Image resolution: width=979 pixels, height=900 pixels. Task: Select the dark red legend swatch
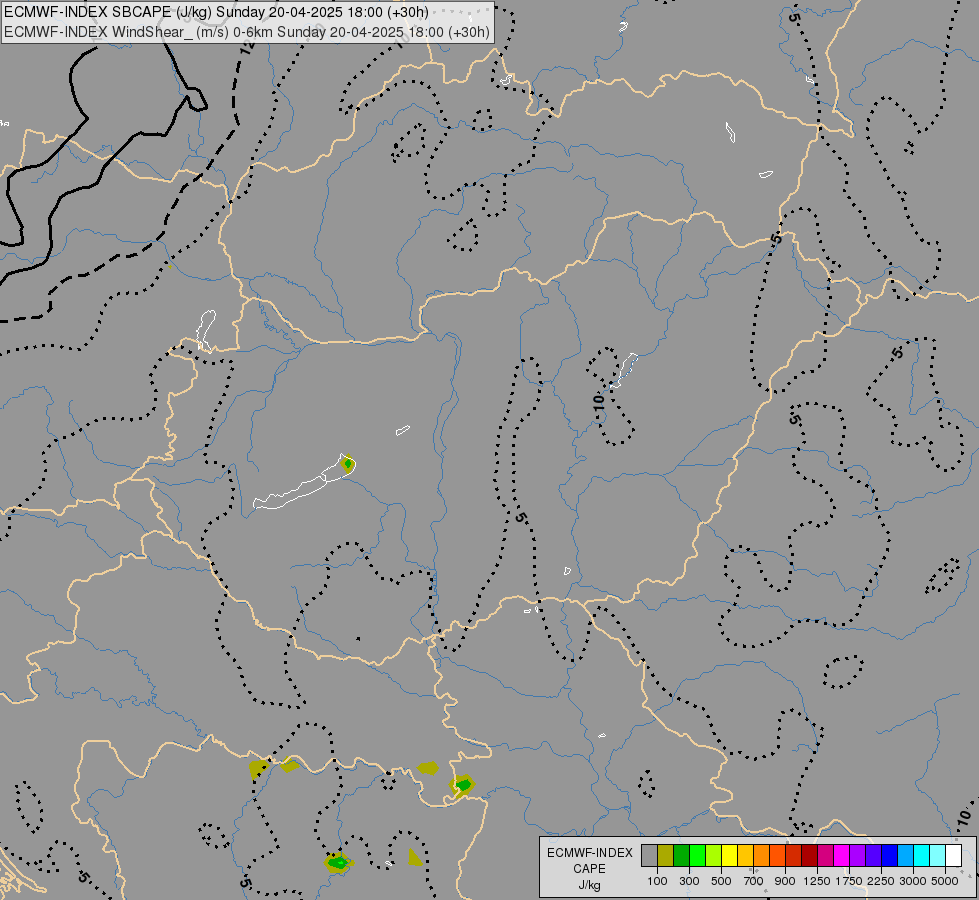tap(809, 855)
